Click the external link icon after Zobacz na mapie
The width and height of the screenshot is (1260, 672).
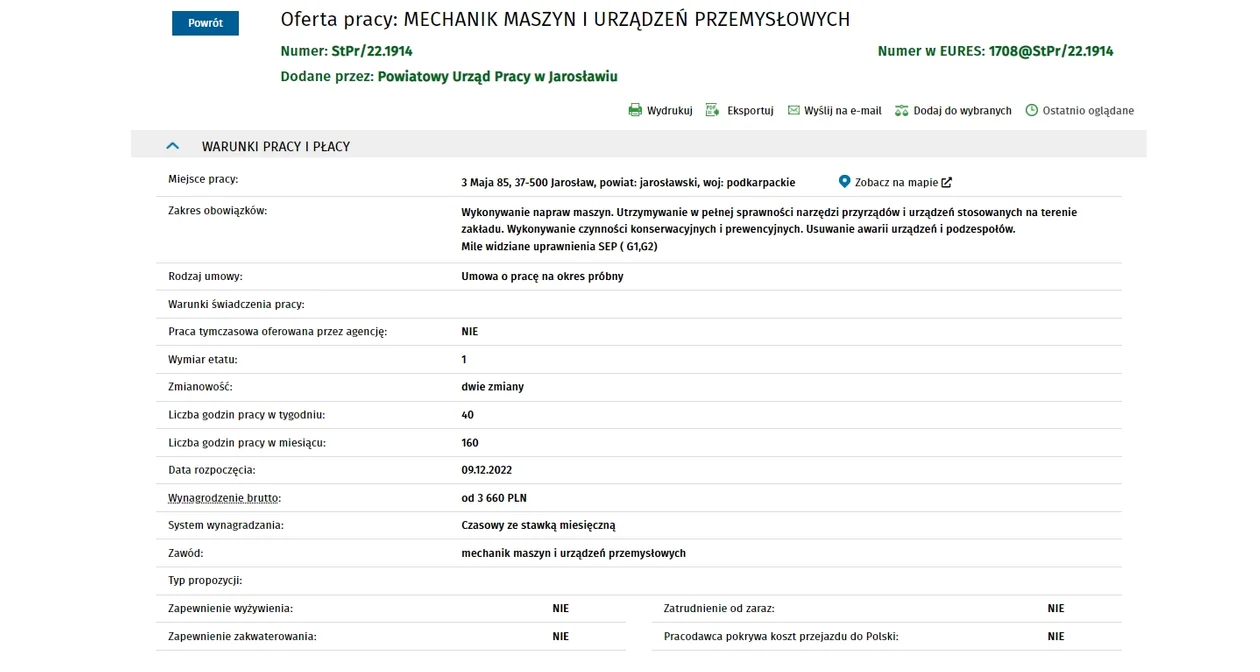[x=946, y=182]
